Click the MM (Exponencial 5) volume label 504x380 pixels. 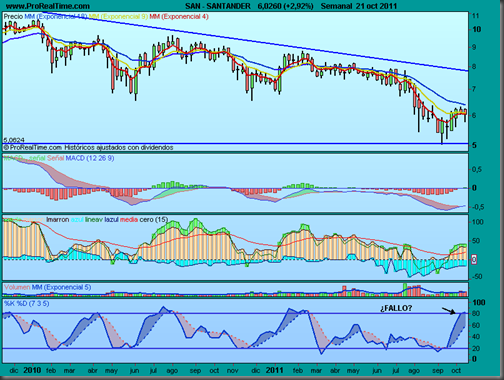point(61,287)
